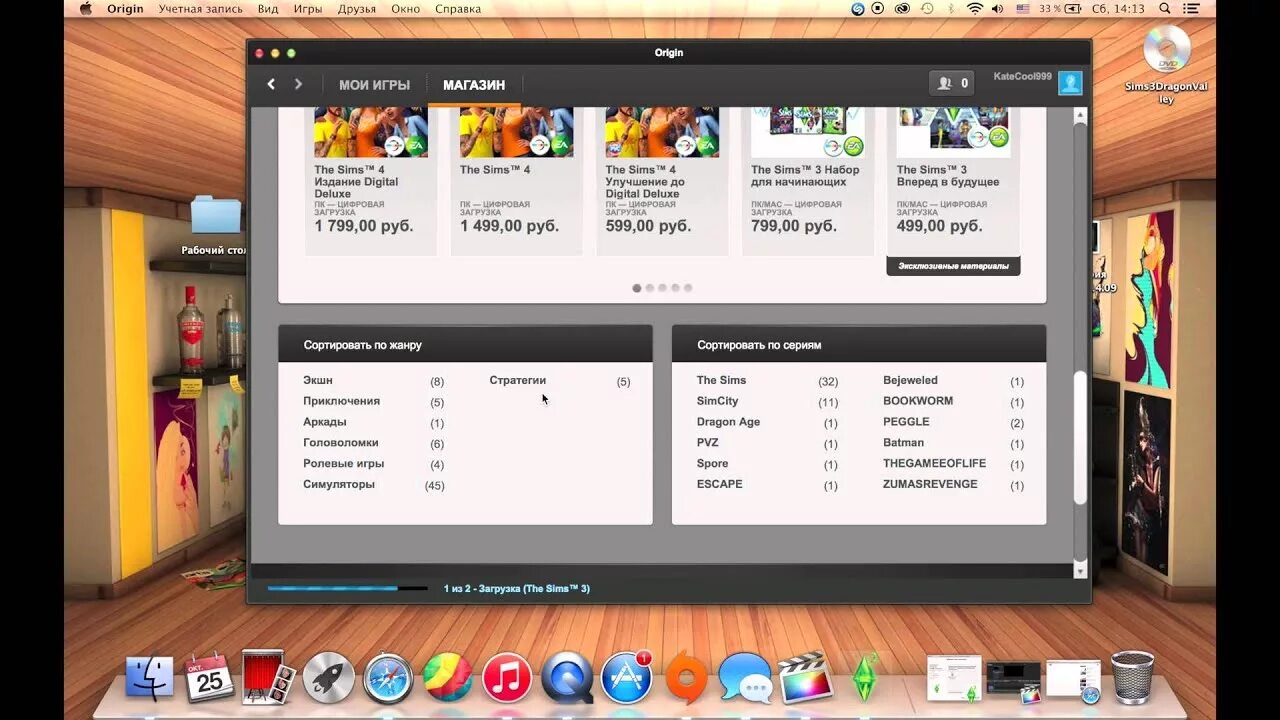The image size is (1280, 720).
Task: Browse The Sims series
Action: [x=721, y=380]
